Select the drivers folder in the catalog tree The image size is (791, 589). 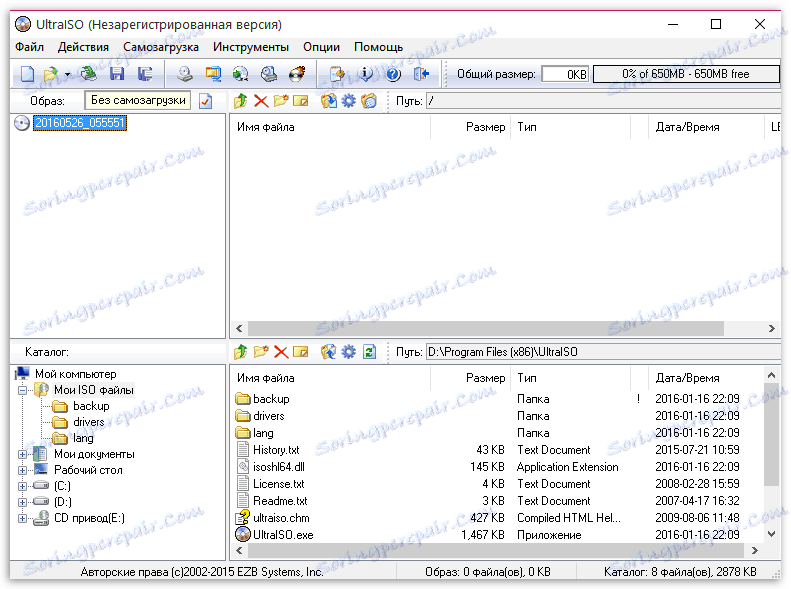88,422
